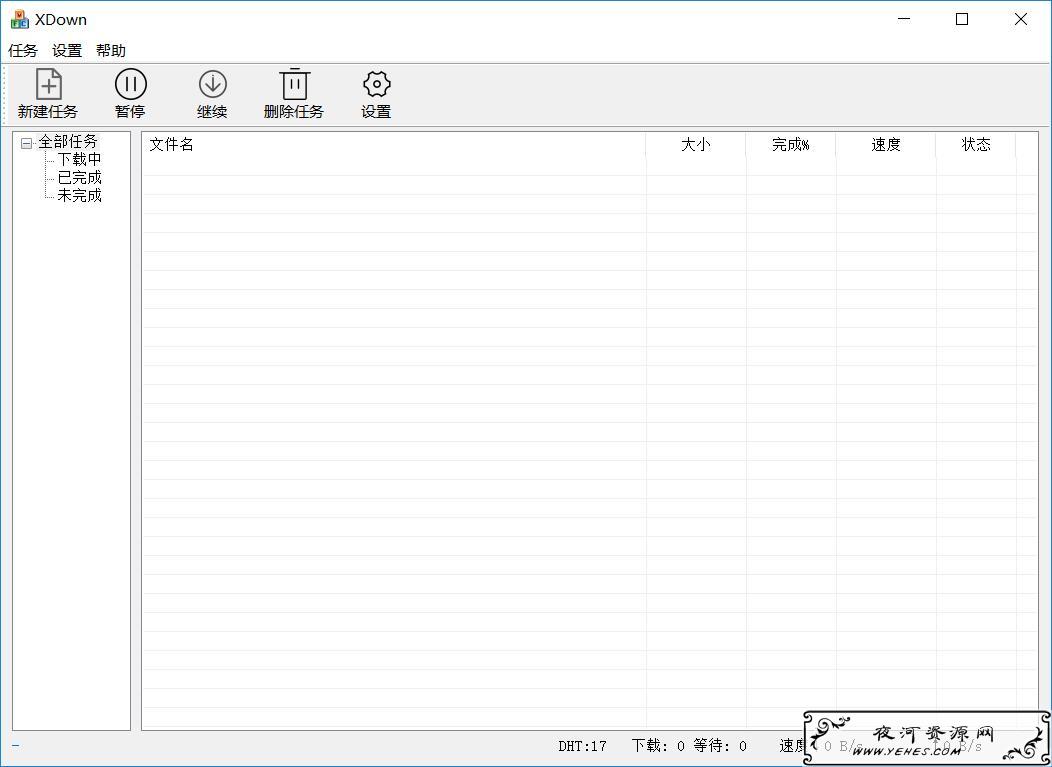Sort by the 大小 column header
Viewport: 1052px width, 767px height.
coord(696,144)
